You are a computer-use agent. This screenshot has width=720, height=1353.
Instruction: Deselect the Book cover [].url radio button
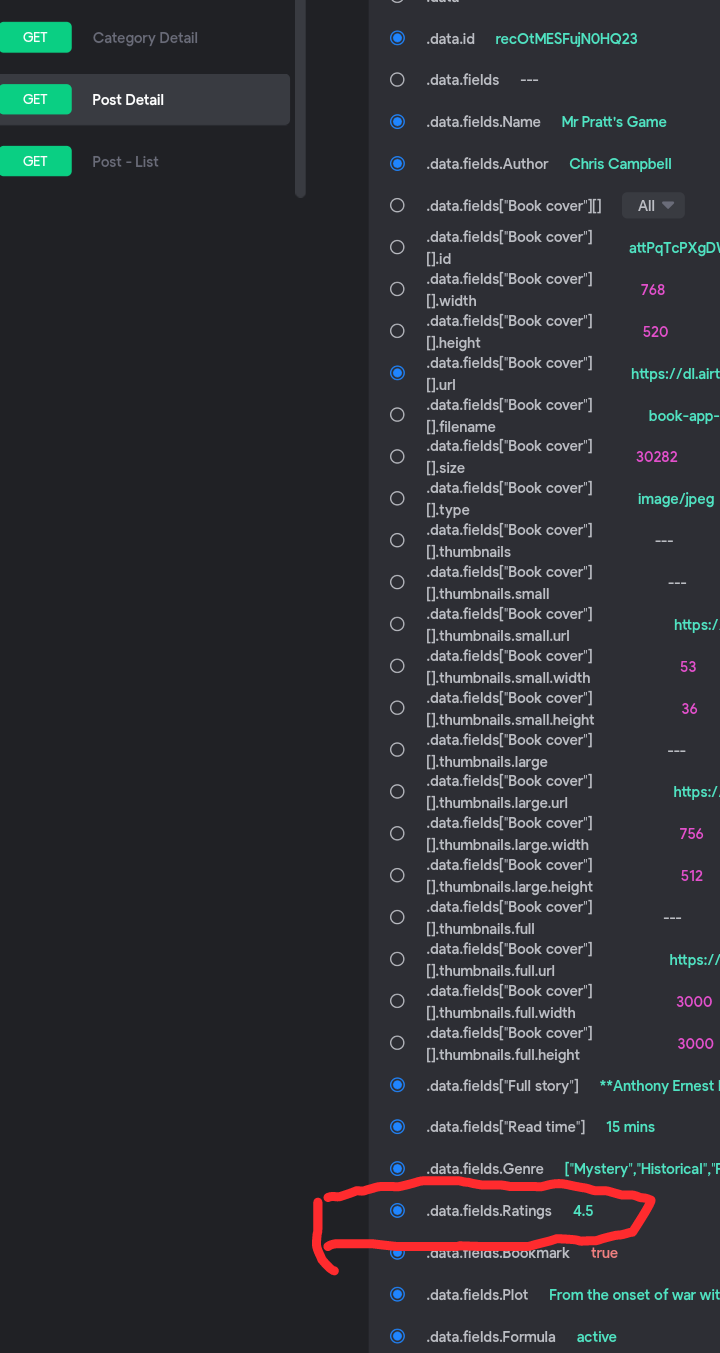point(397,373)
